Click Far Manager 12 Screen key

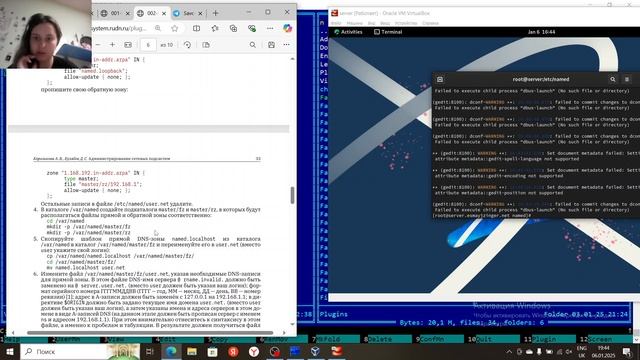pos(606,339)
